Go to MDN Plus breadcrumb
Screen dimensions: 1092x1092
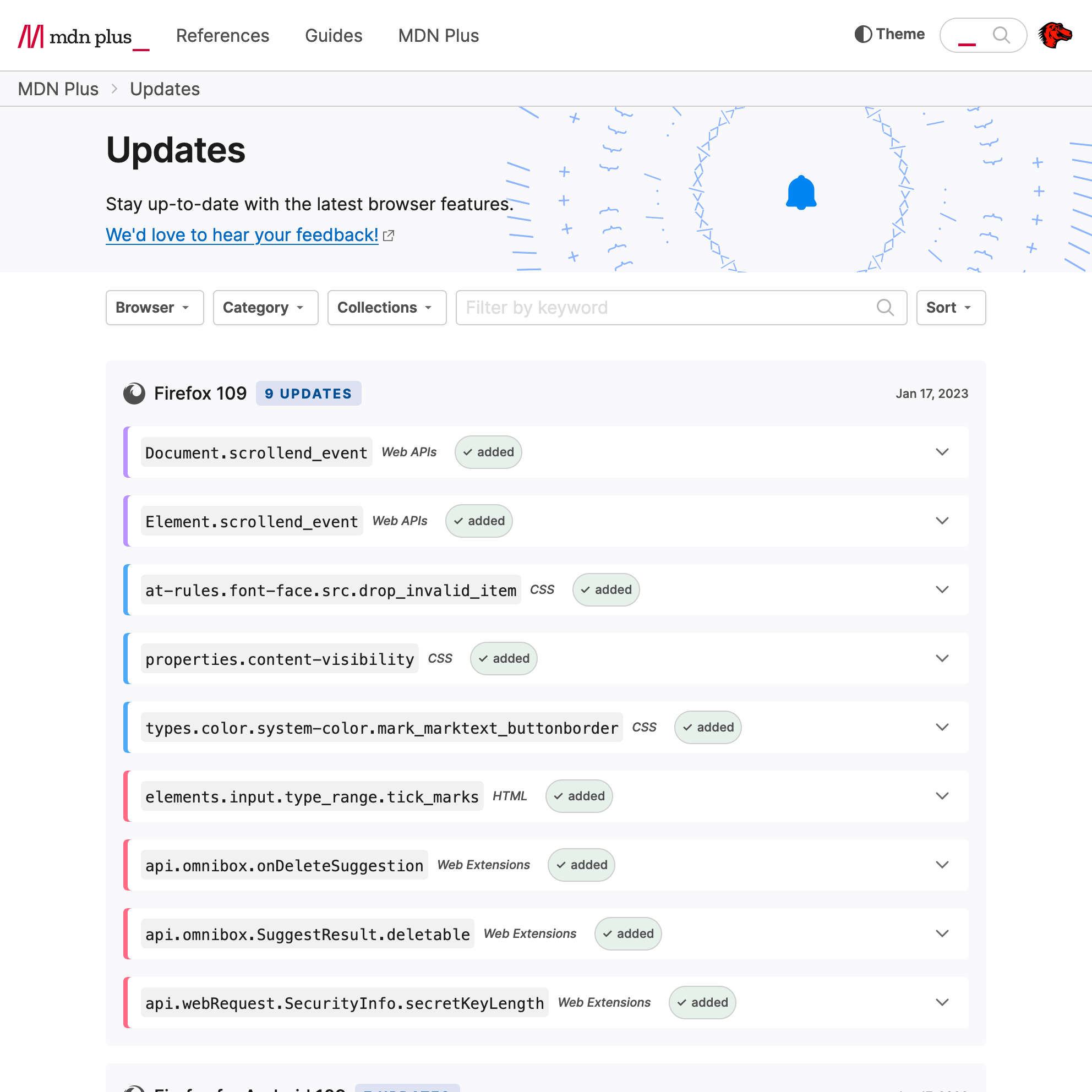click(58, 89)
